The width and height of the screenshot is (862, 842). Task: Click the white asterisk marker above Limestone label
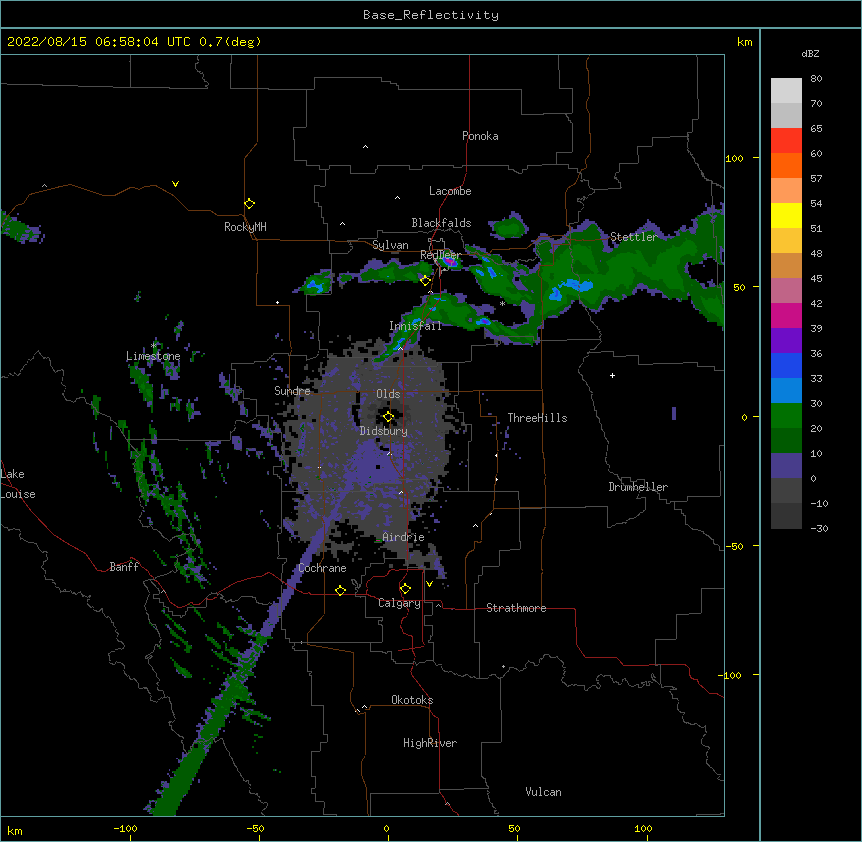[154, 346]
